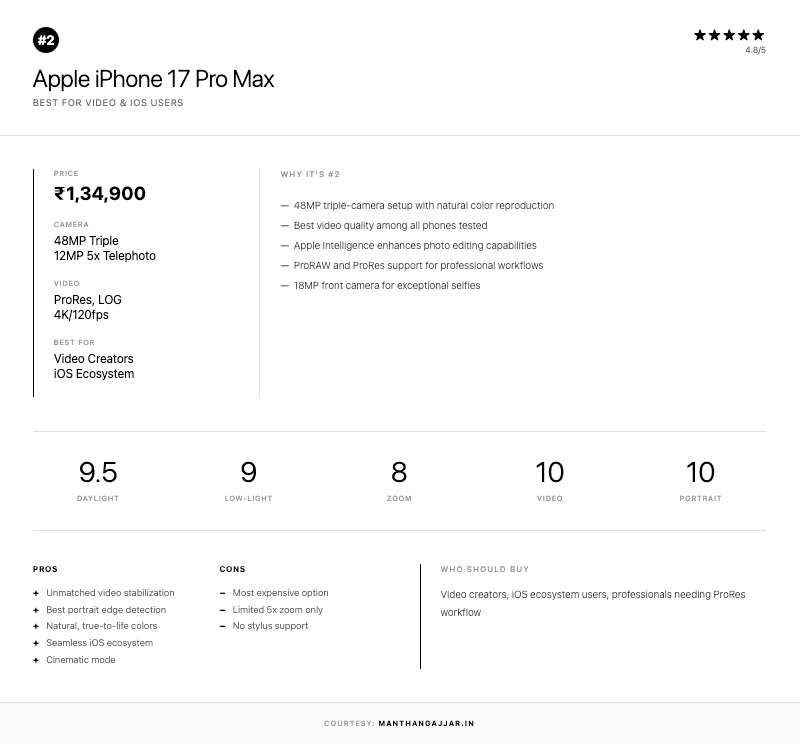Click the plus icon beside Cinematic mode
This screenshot has height=744, width=800.
coord(36,660)
